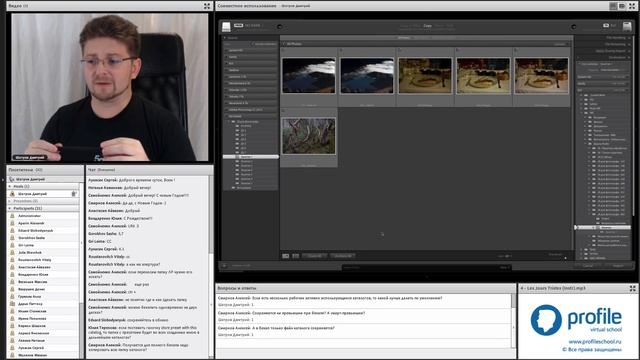Click Eduard Slobodyanyuk's chat message
Screen dimensions: 640x360
tap(128, 320)
